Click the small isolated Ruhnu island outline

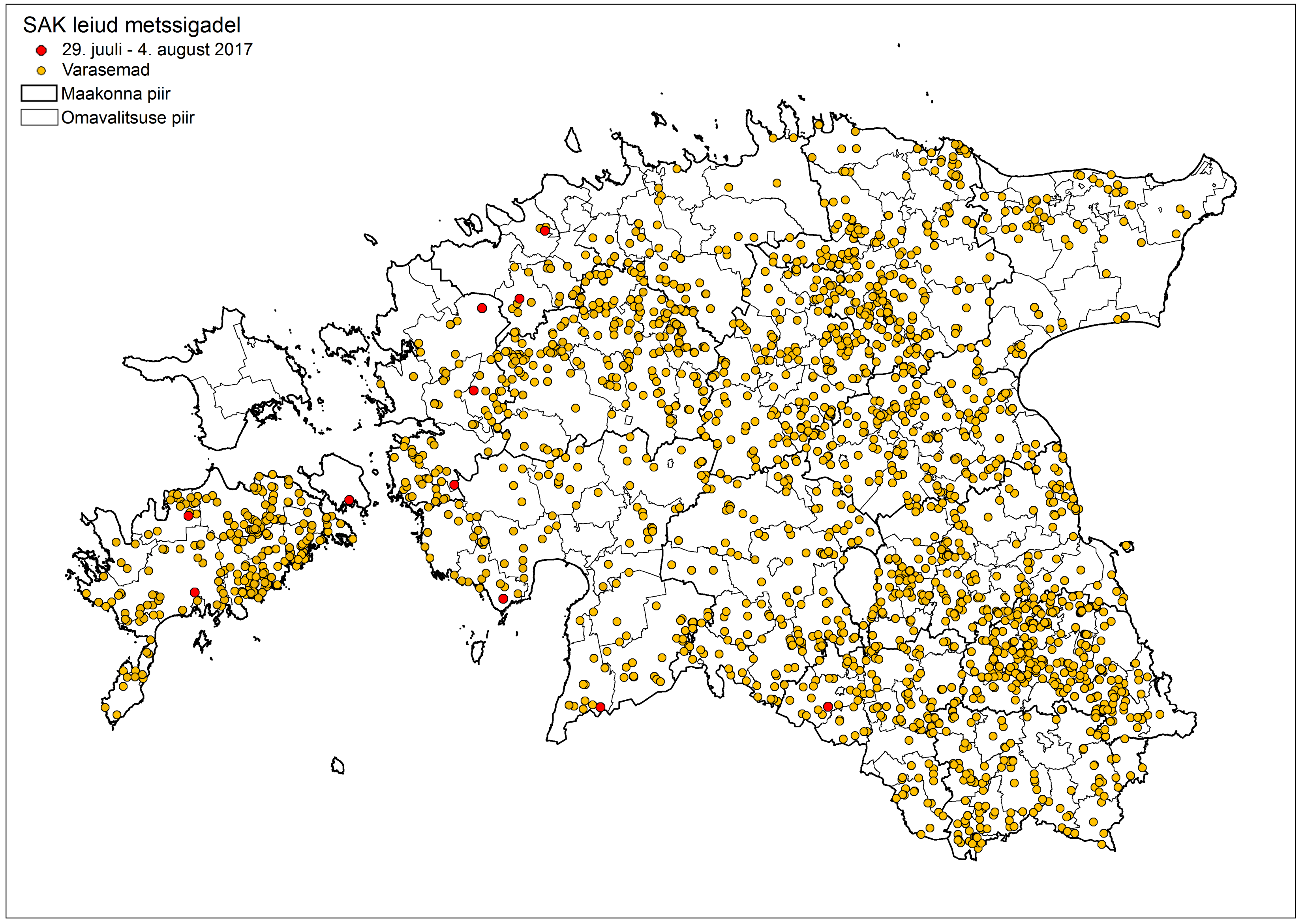(x=338, y=766)
